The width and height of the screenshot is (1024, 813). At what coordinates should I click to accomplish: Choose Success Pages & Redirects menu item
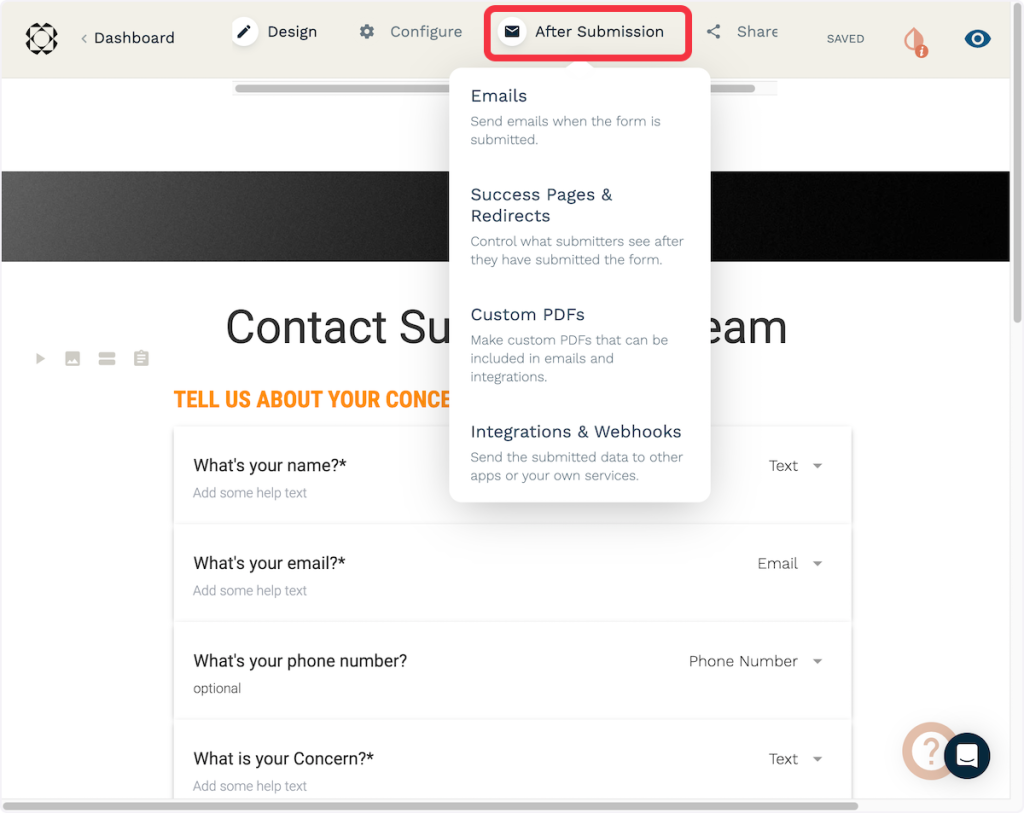tap(541, 205)
